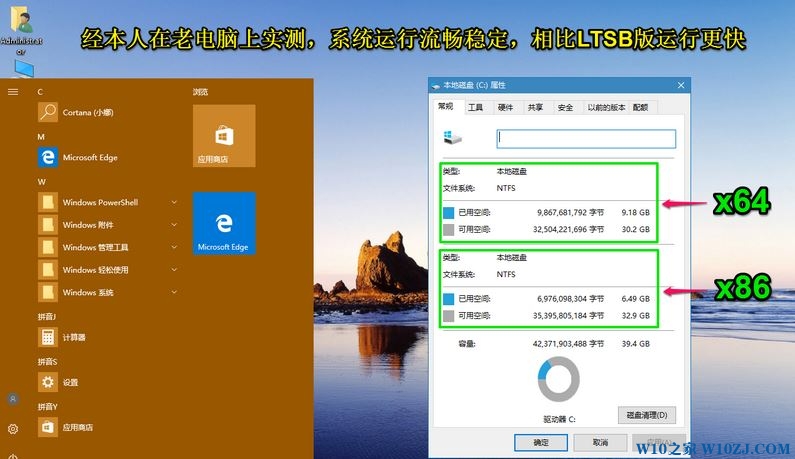Click the Cortana search icon
The width and height of the screenshot is (795, 459).
[48, 112]
